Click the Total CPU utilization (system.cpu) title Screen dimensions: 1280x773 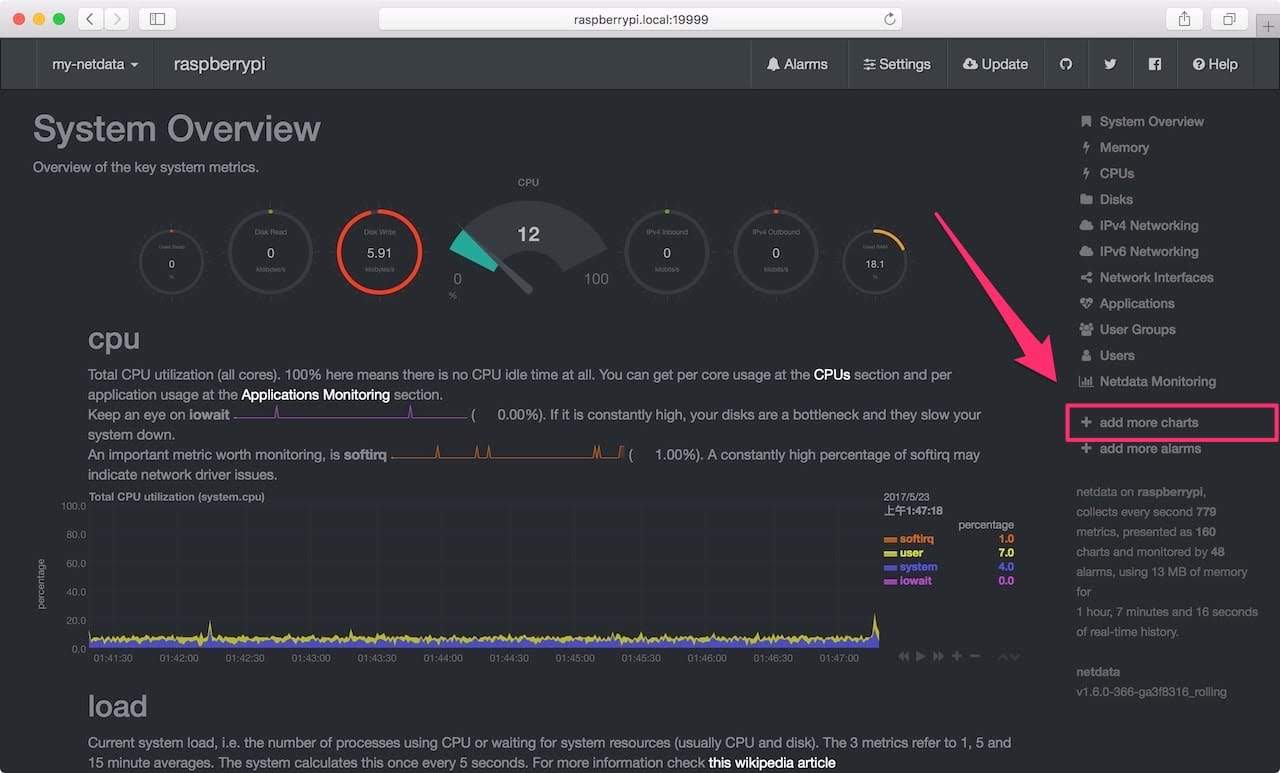click(x=176, y=497)
